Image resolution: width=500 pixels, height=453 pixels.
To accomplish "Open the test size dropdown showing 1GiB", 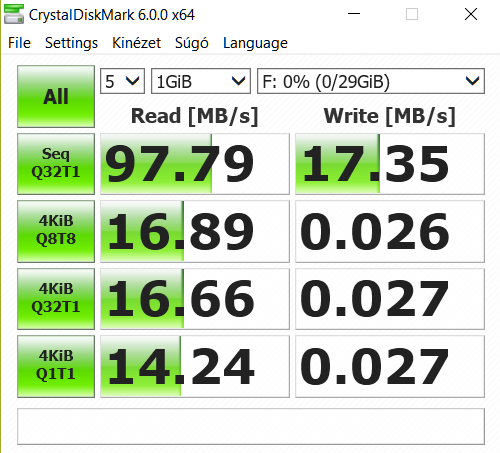I will [201, 81].
